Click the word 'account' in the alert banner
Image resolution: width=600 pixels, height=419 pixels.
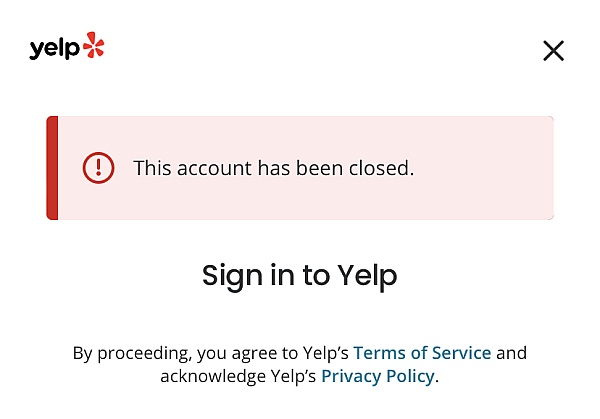[214, 168]
